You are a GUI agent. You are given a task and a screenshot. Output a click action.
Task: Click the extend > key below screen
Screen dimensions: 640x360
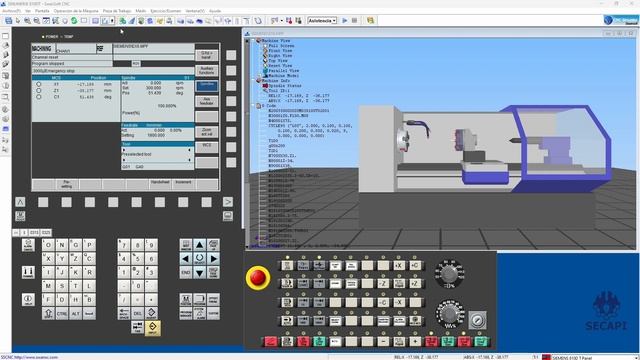(x=228, y=202)
